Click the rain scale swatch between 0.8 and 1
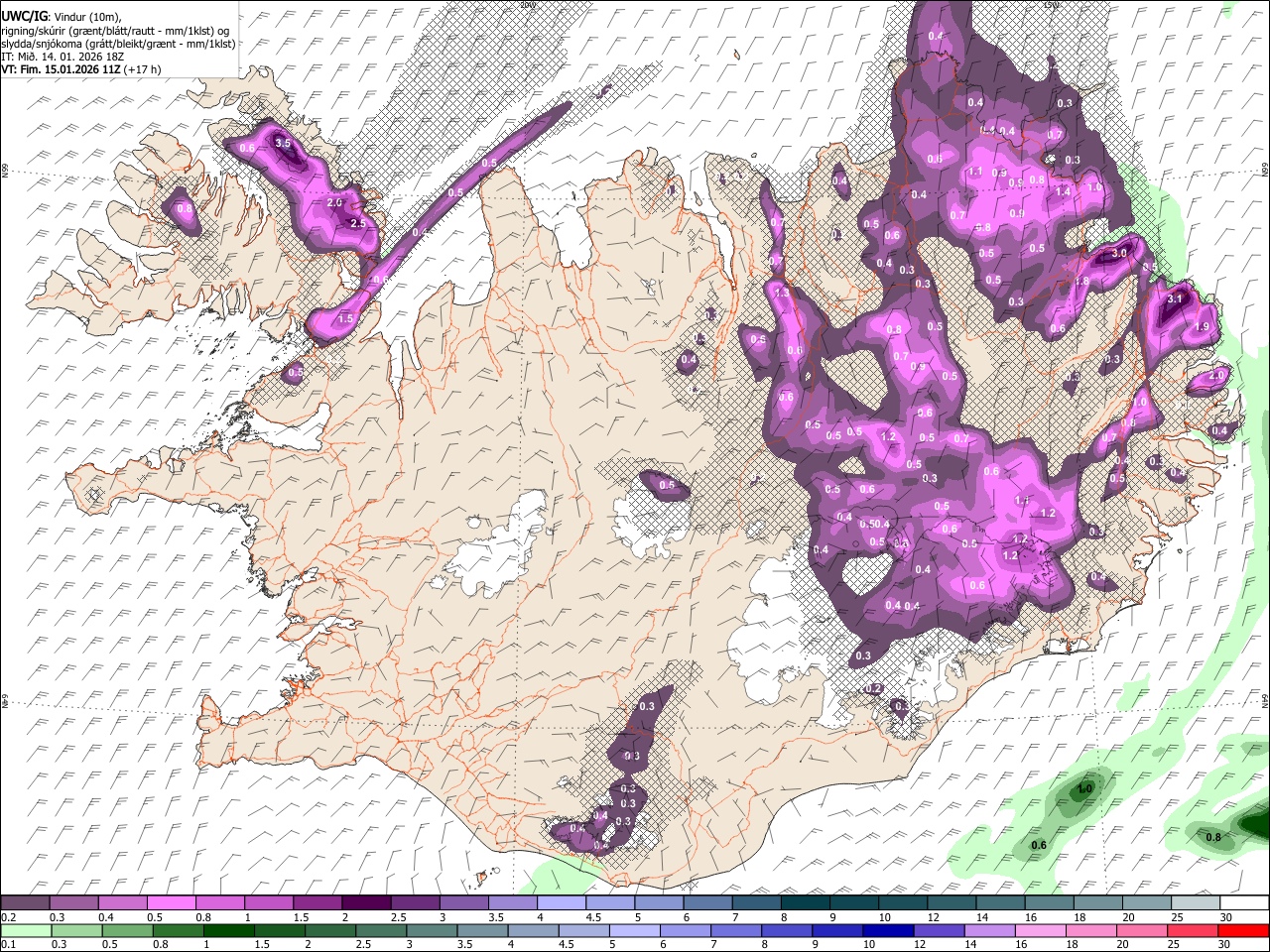Viewport: 1270px width, 952px height. pyautogui.click(x=178, y=930)
